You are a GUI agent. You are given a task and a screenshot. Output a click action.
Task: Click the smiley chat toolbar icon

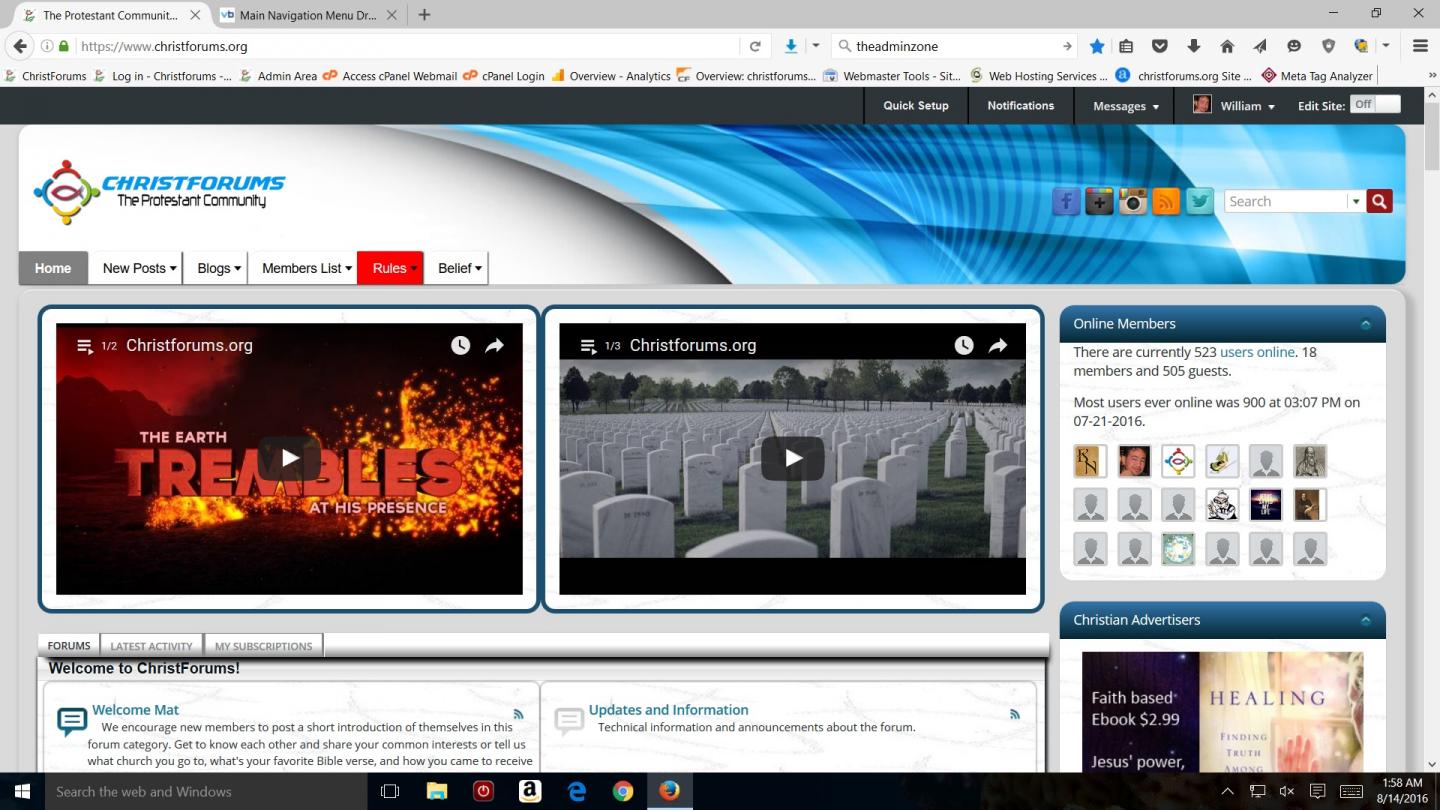1294,46
